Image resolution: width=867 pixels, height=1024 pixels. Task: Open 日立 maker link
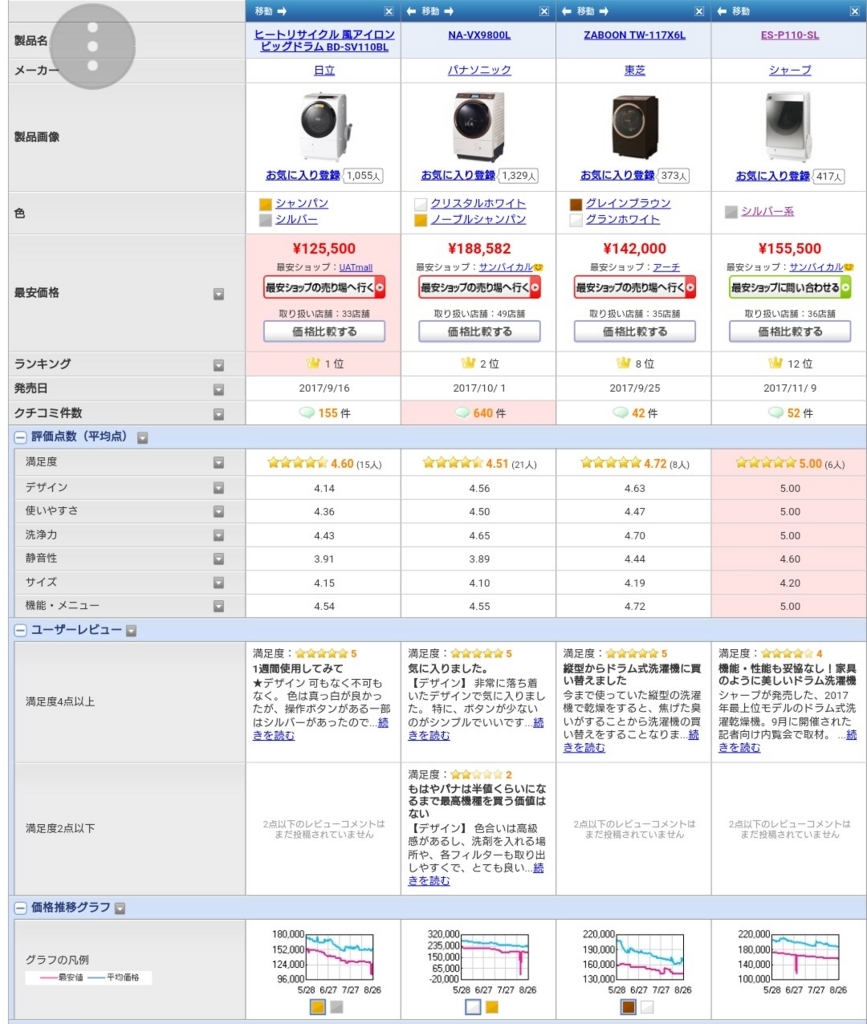324,70
